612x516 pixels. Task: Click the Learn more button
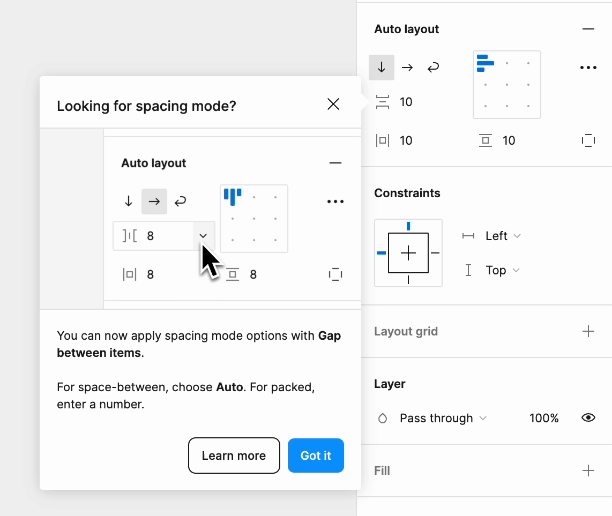coord(234,456)
